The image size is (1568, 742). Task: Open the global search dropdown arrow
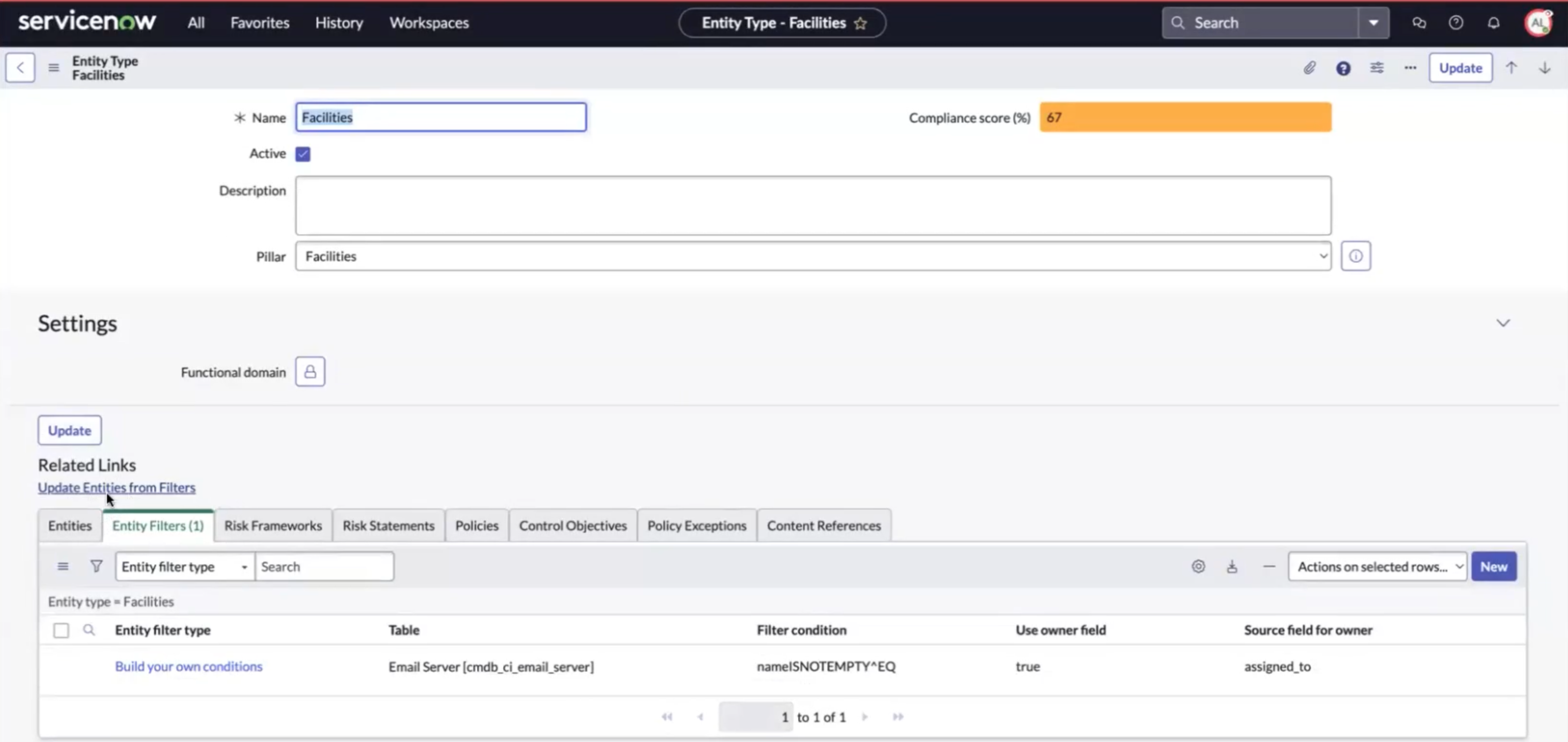(1374, 23)
